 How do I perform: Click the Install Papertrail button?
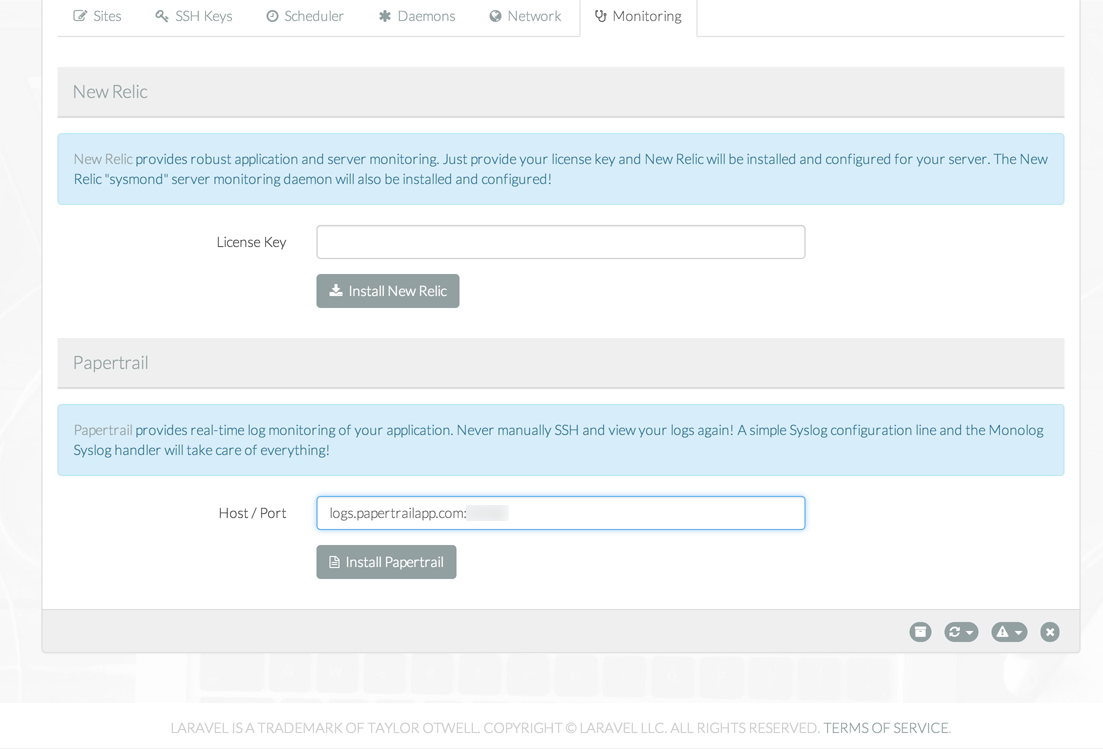(x=386, y=562)
